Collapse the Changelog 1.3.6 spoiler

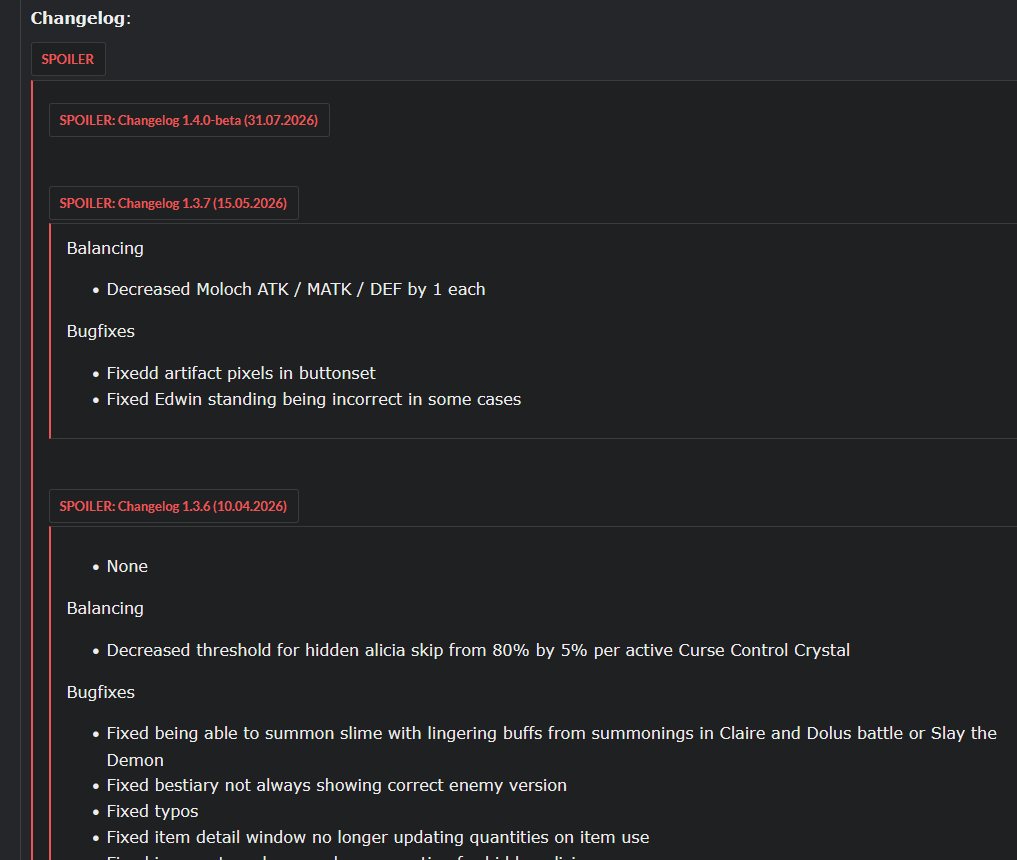(x=173, y=506)
